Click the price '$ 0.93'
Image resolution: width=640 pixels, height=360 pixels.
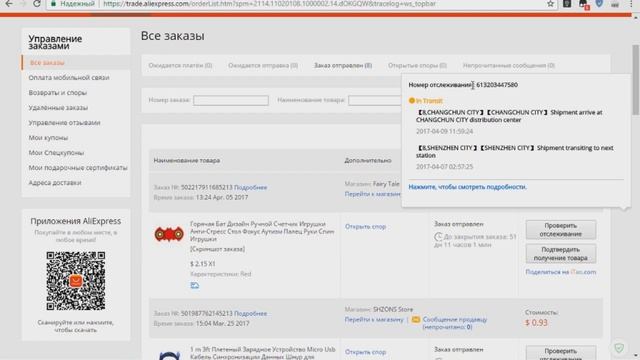pyautogui.click(x=536, y=322)
